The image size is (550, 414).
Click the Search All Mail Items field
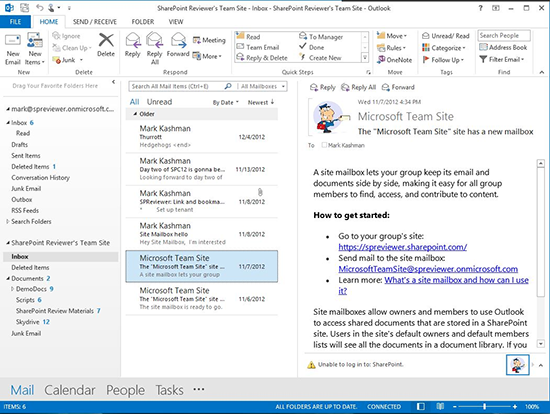pos(177,86)
